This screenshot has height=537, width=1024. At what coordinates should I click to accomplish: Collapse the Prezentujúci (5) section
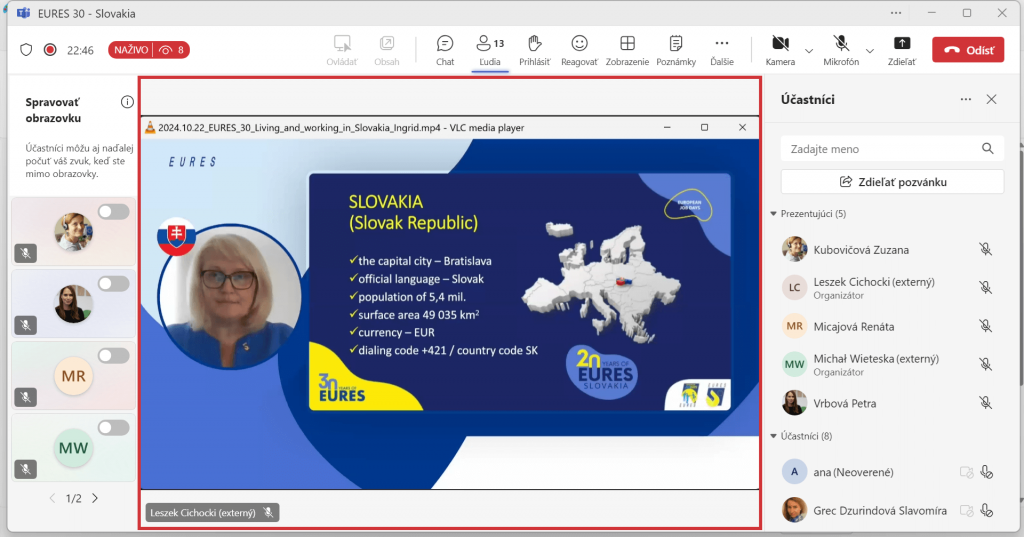click(x=773, y=214)
